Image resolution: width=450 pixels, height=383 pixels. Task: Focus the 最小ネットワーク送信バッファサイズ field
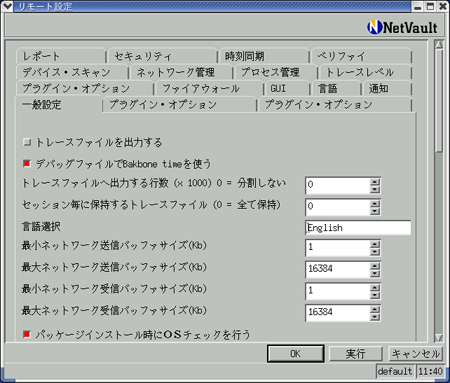[338, 248]
